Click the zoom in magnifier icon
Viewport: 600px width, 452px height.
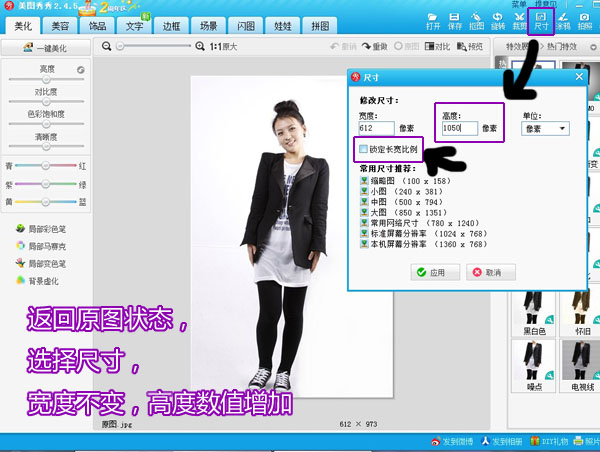(x=199, y=46)
